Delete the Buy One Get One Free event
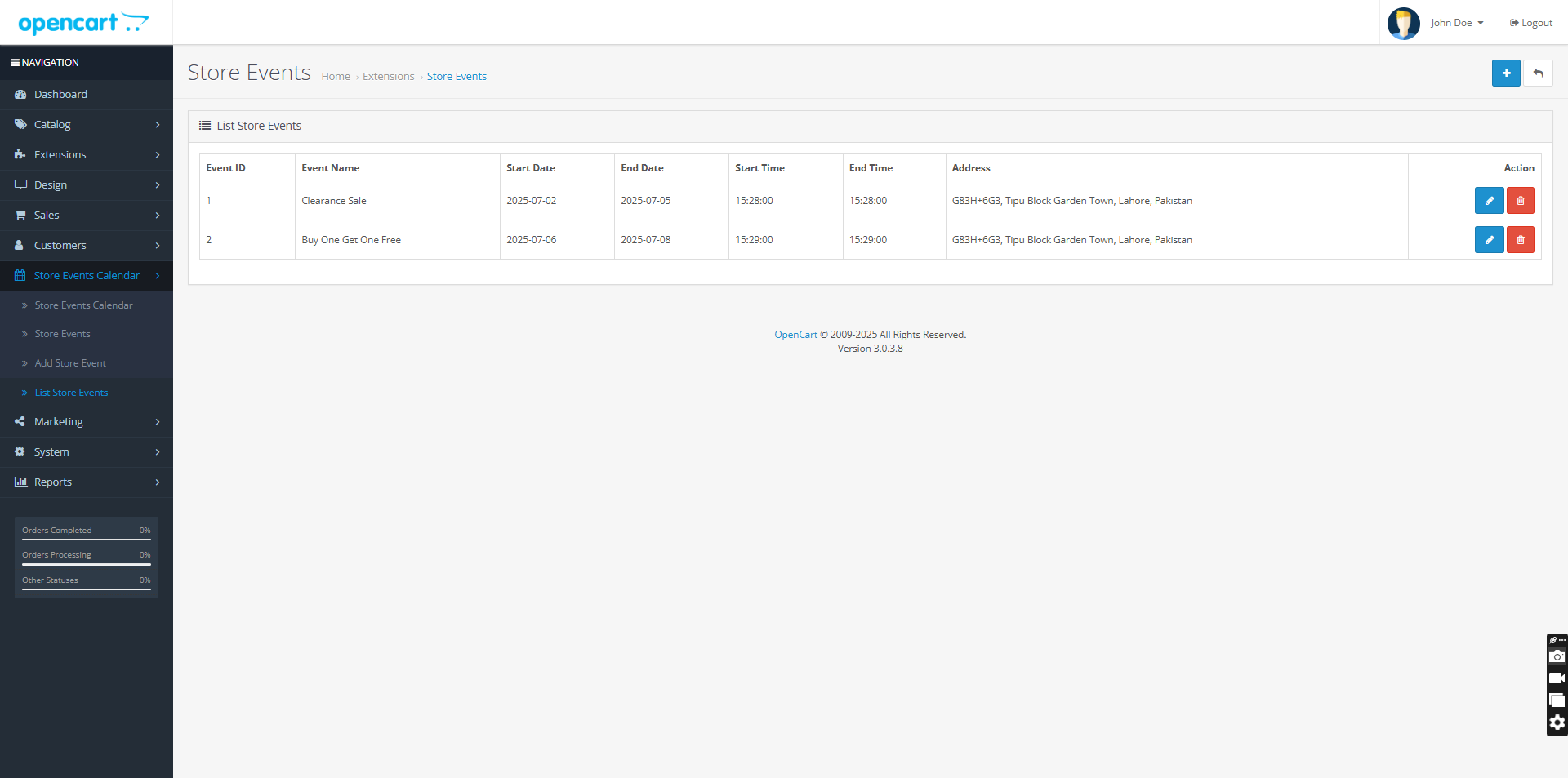This screenshot has width=1568, height=778. 1520,240
